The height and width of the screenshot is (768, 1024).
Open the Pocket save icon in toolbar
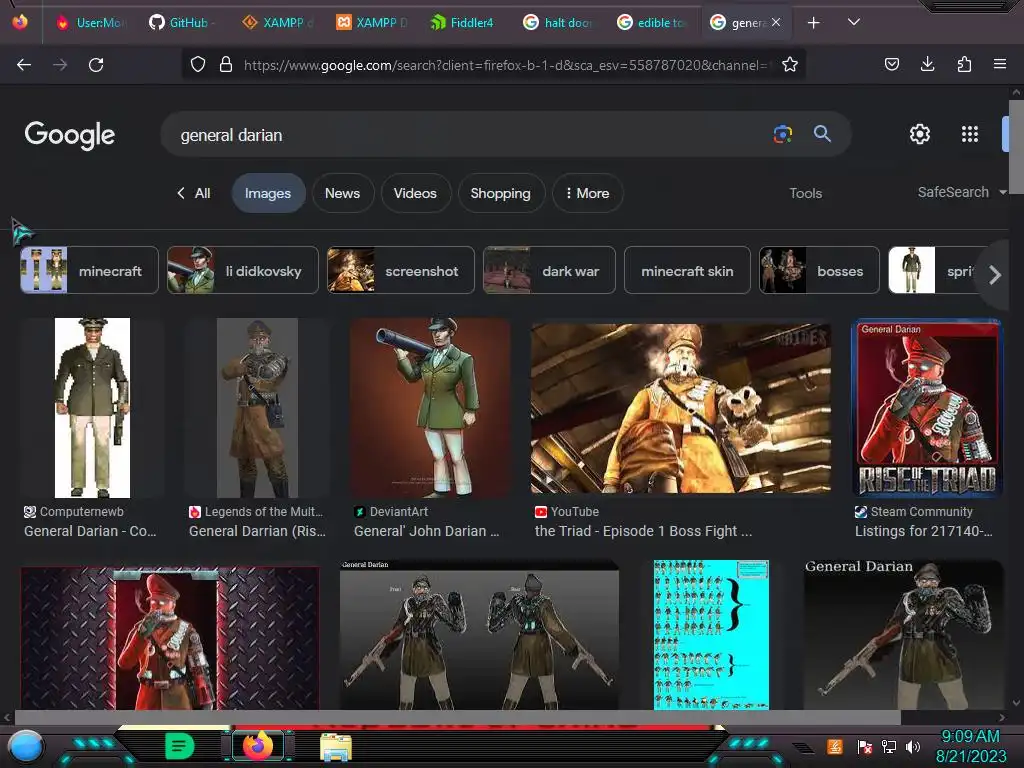(x=892, y=64)
